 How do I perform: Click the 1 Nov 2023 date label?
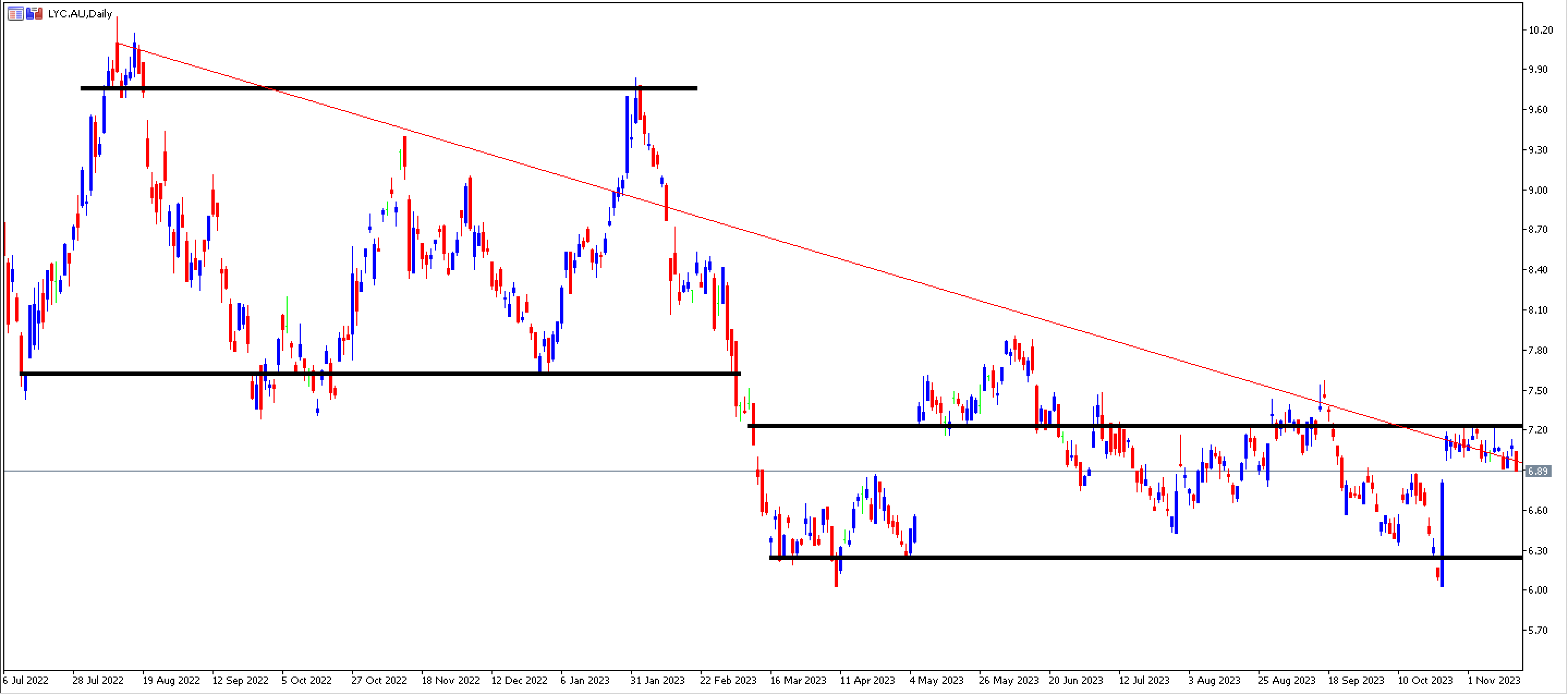[x=1494, y=680]
